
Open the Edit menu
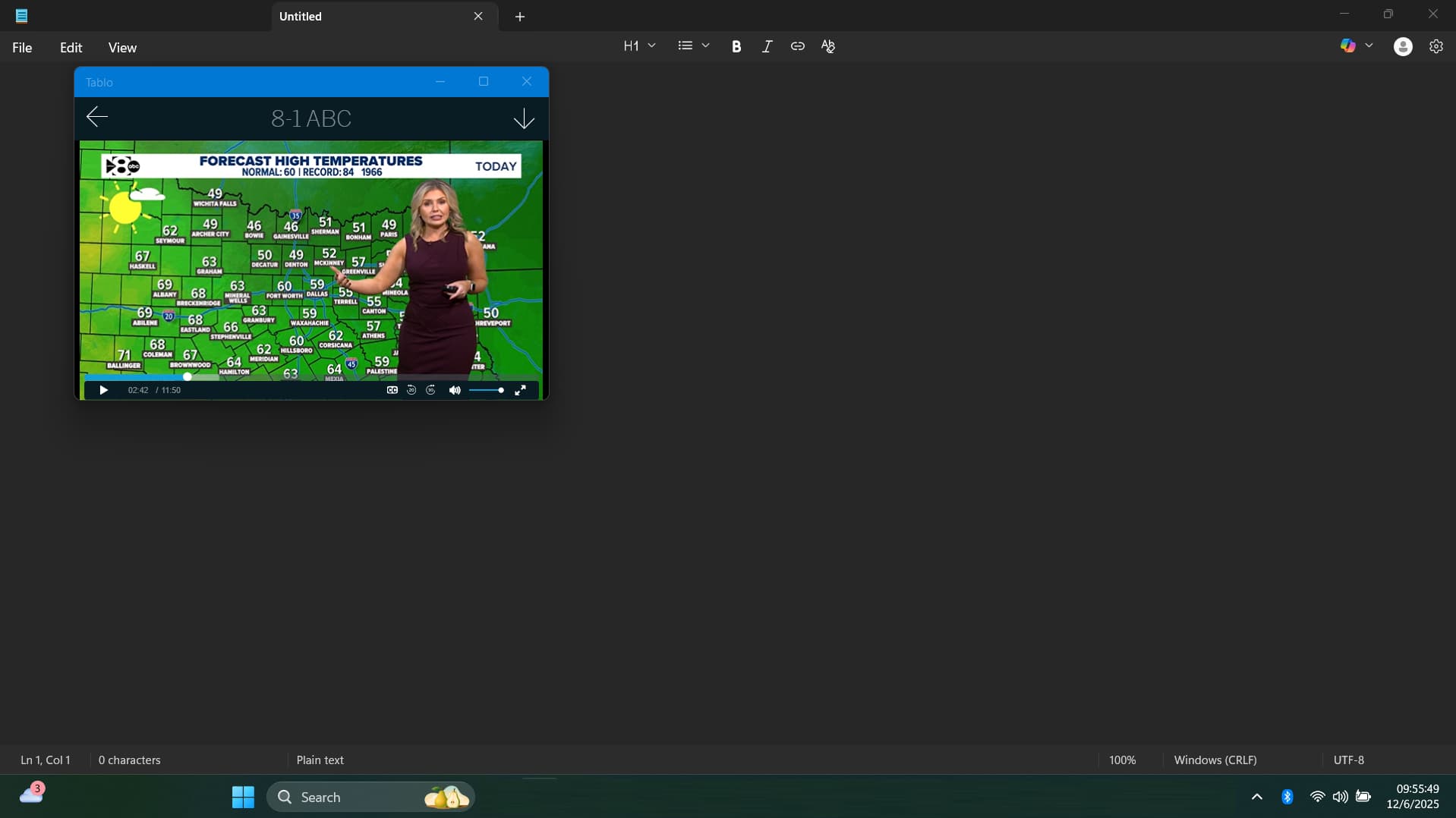71,48
